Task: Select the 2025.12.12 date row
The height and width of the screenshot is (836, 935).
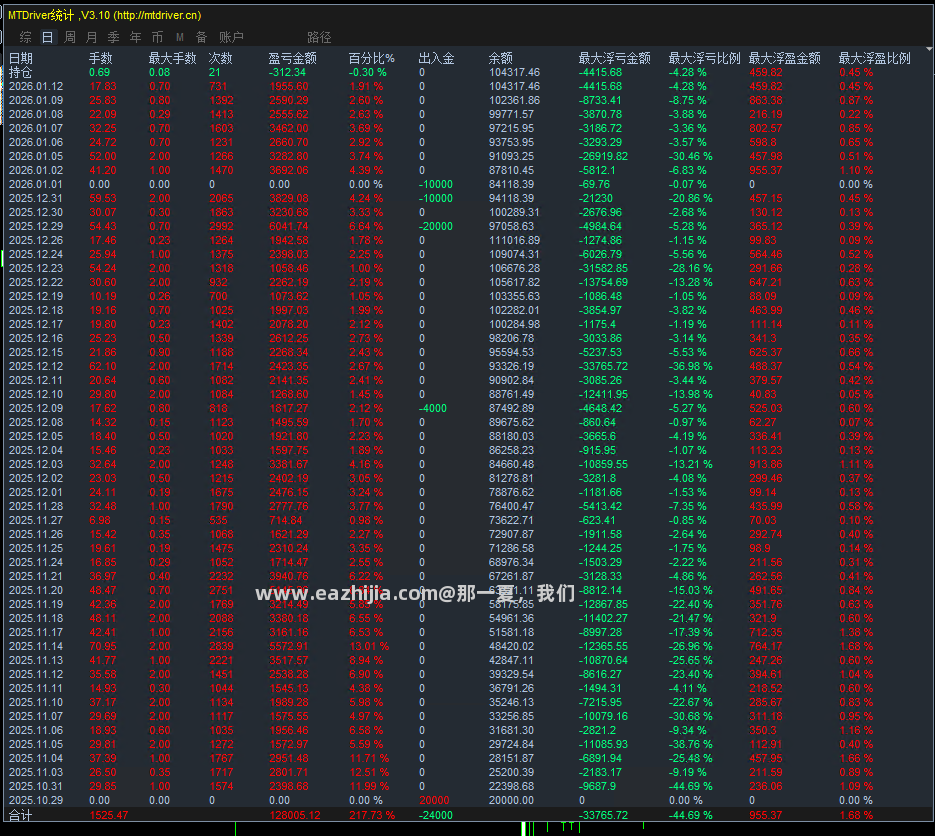Action: [36, 366]
